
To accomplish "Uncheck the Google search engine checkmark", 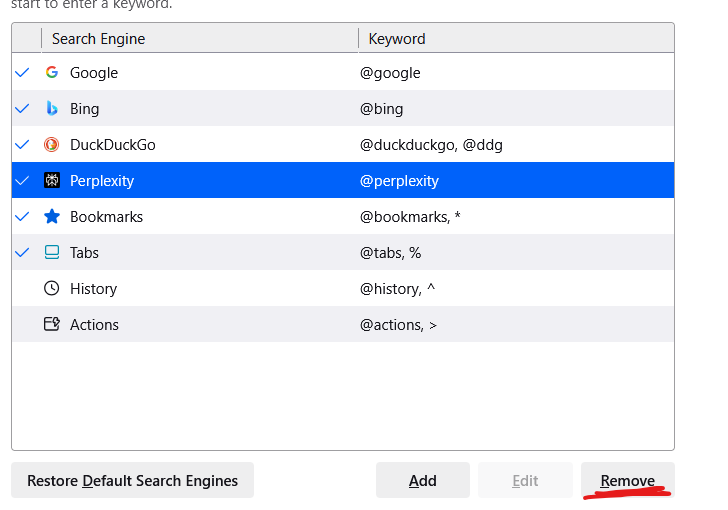I will pos(23,73).
